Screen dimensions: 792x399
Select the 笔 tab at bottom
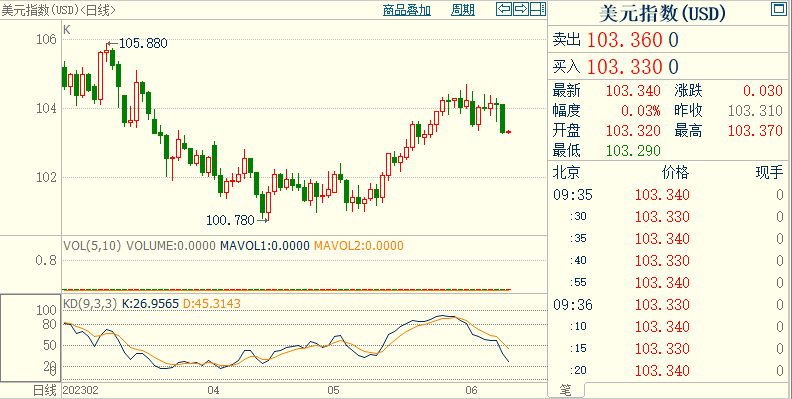(x=565, y=390)
